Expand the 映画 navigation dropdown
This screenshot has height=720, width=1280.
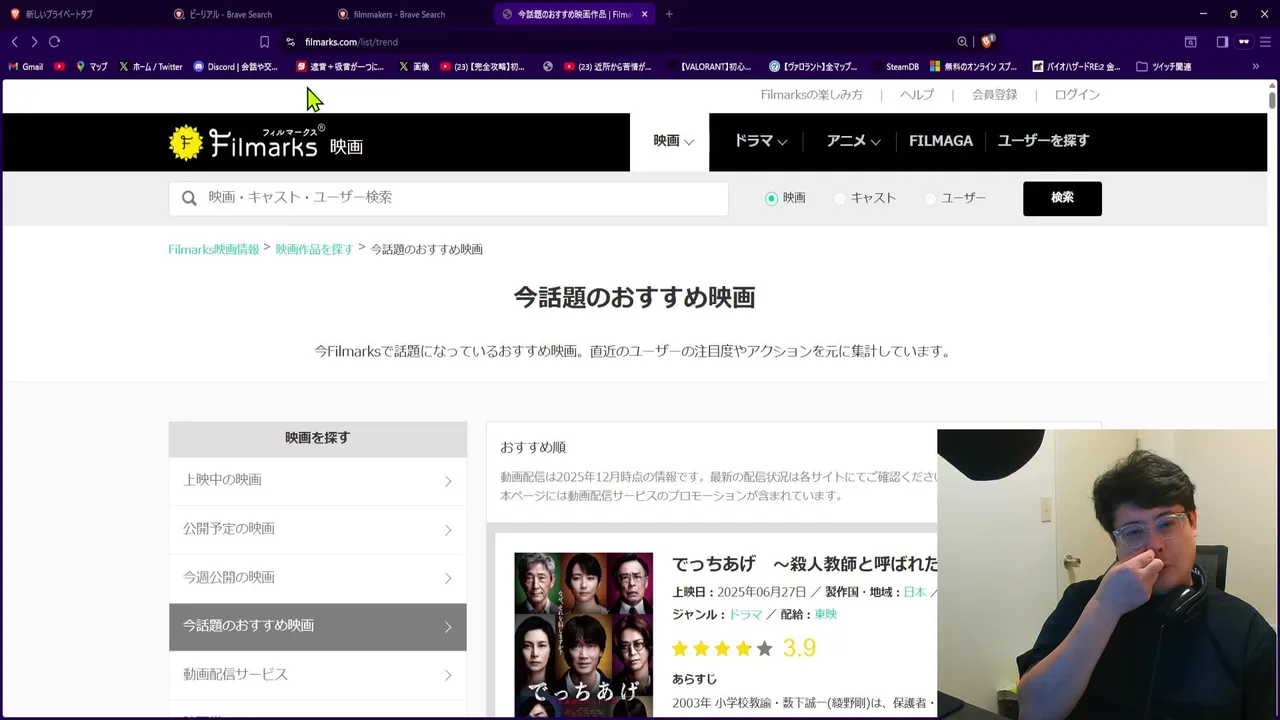tap(673, 141)
